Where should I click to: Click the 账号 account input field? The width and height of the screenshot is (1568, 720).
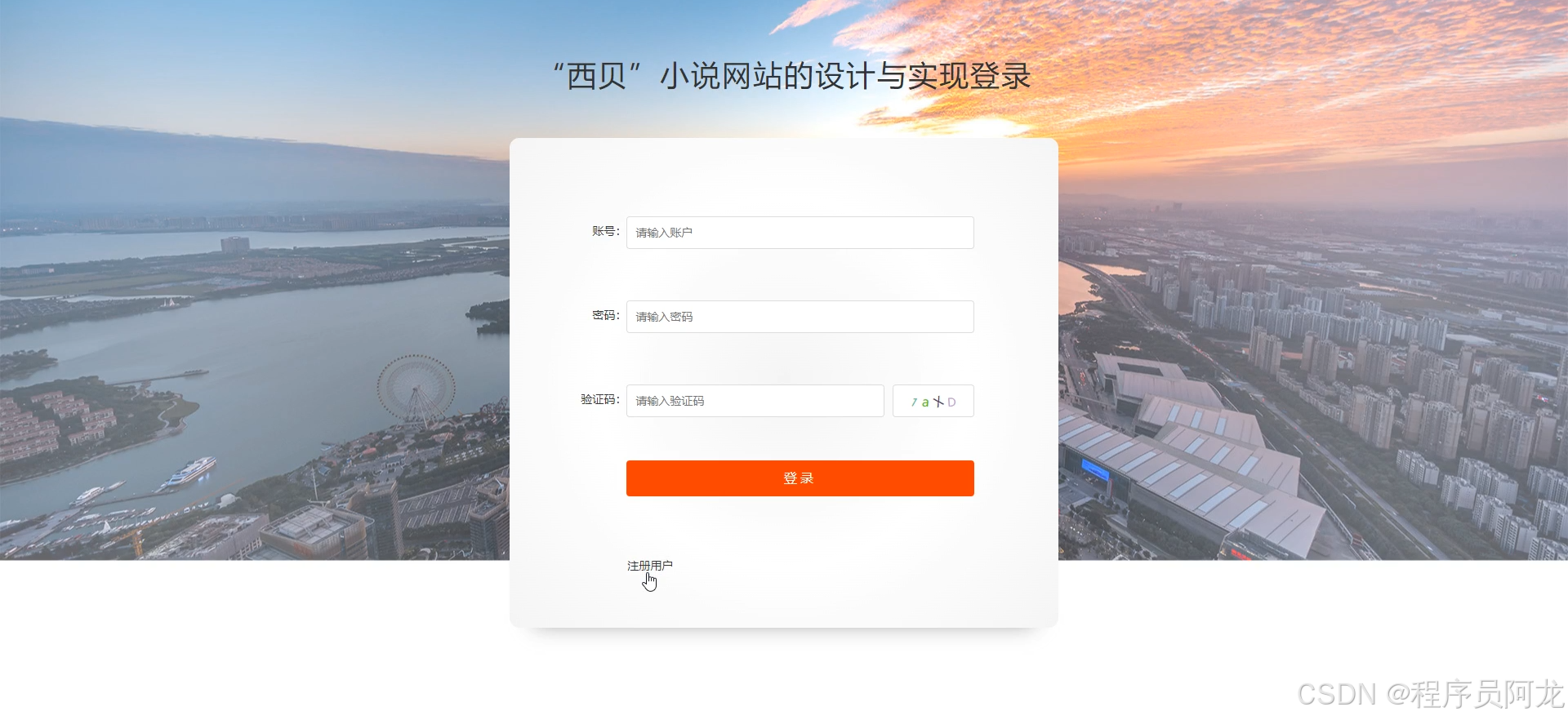(x=800, y=233)
